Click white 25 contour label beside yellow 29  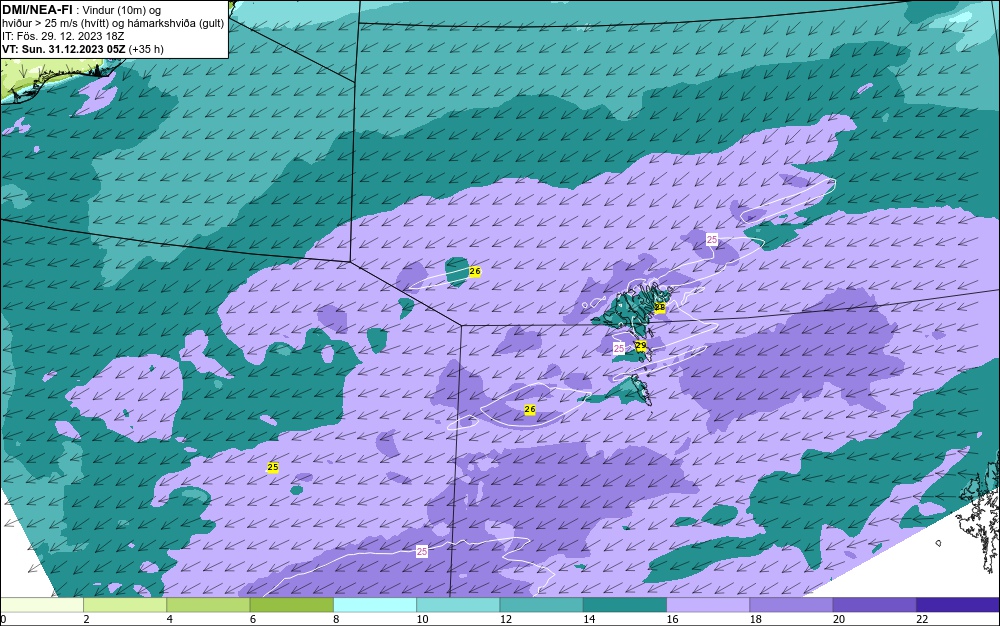tap(619, 349)
